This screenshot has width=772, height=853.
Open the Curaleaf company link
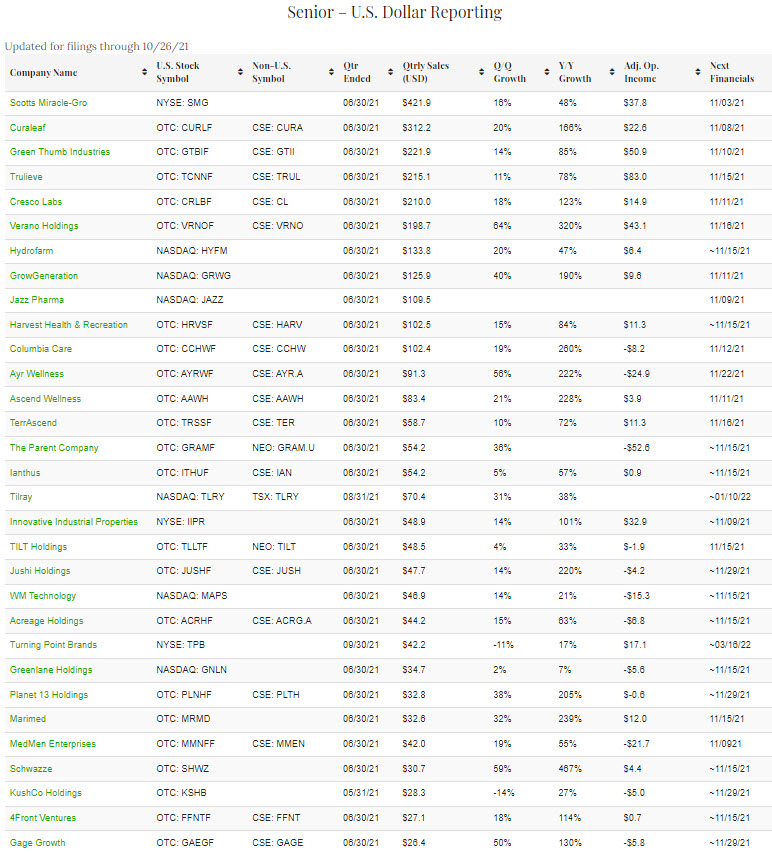[x=27, y=127]
